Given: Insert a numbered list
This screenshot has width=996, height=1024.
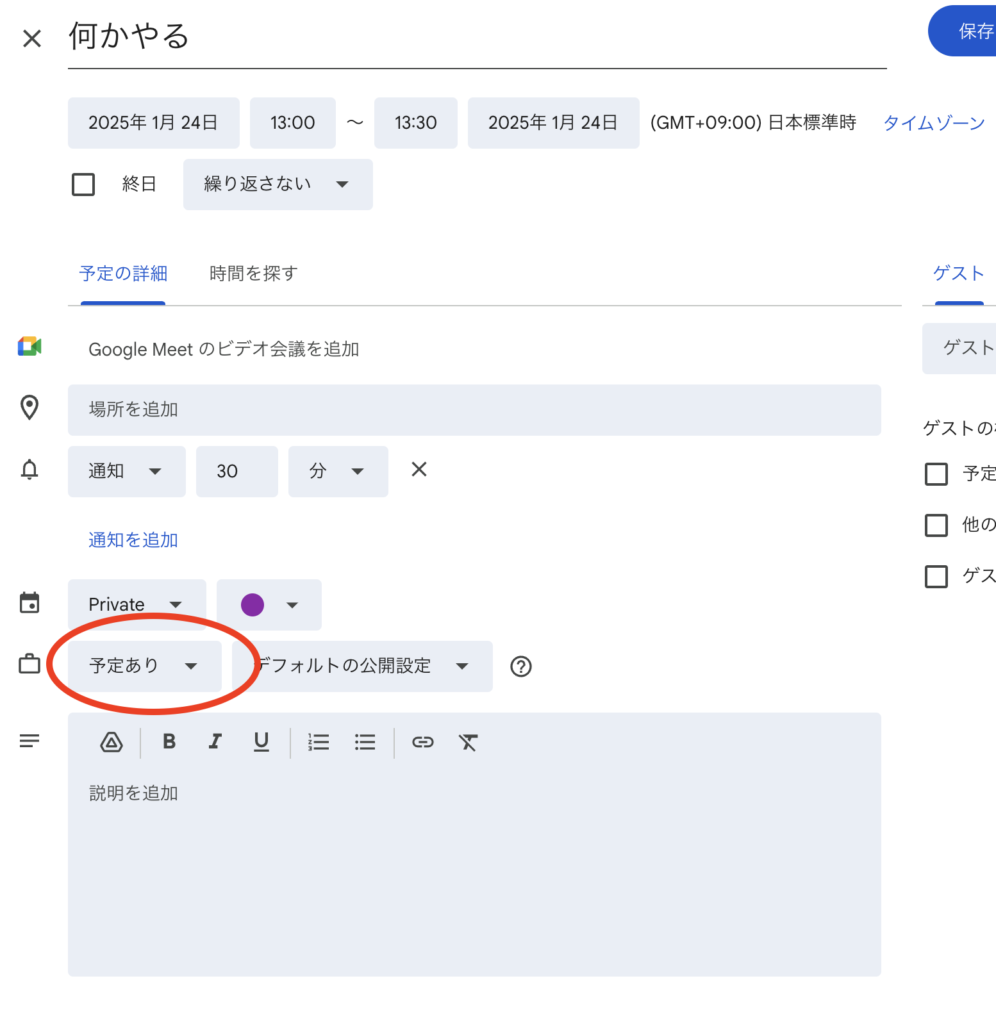Looking at the screenshot, I should point(318,742).
